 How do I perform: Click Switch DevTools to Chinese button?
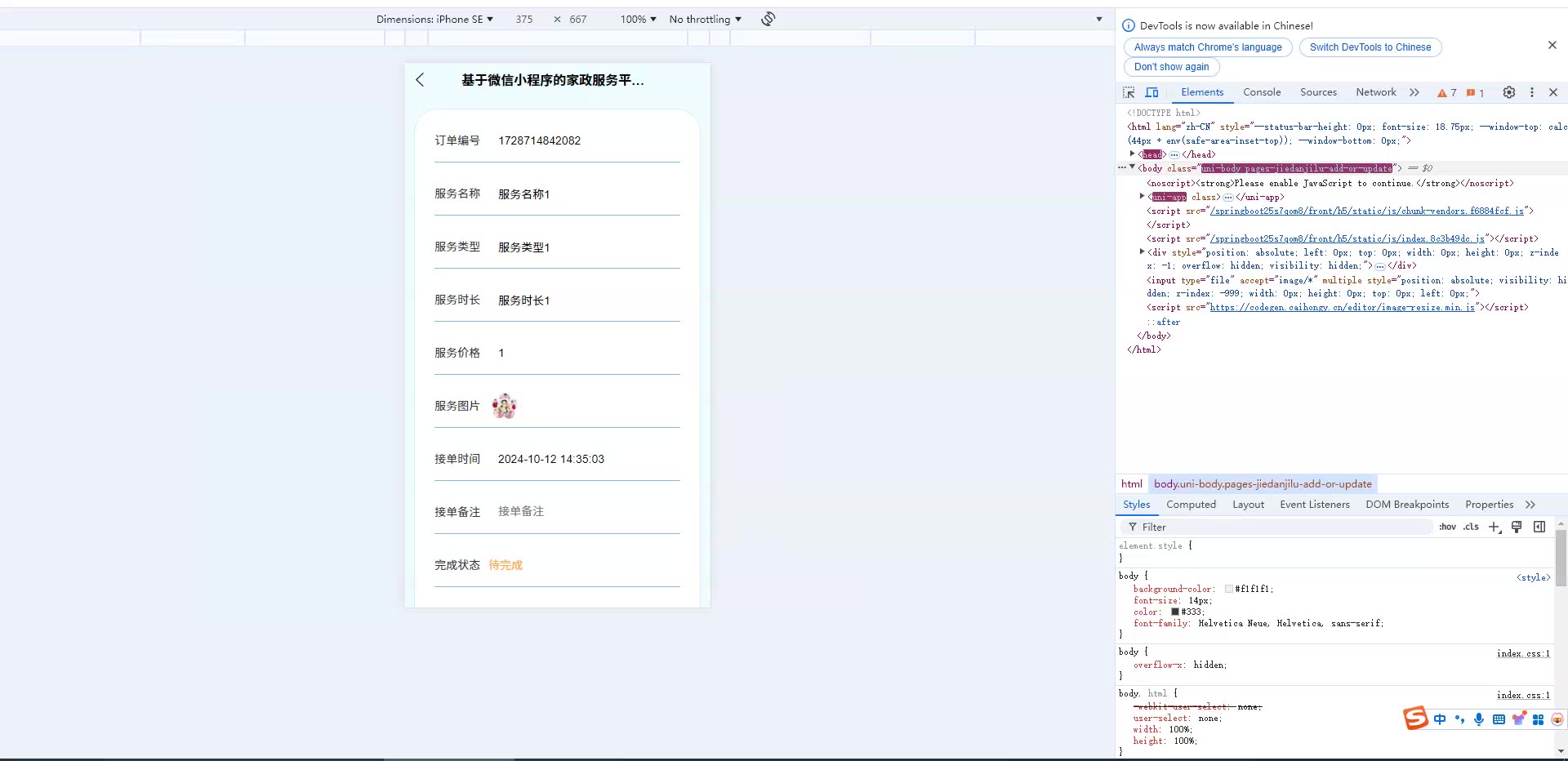(1370, 47)
